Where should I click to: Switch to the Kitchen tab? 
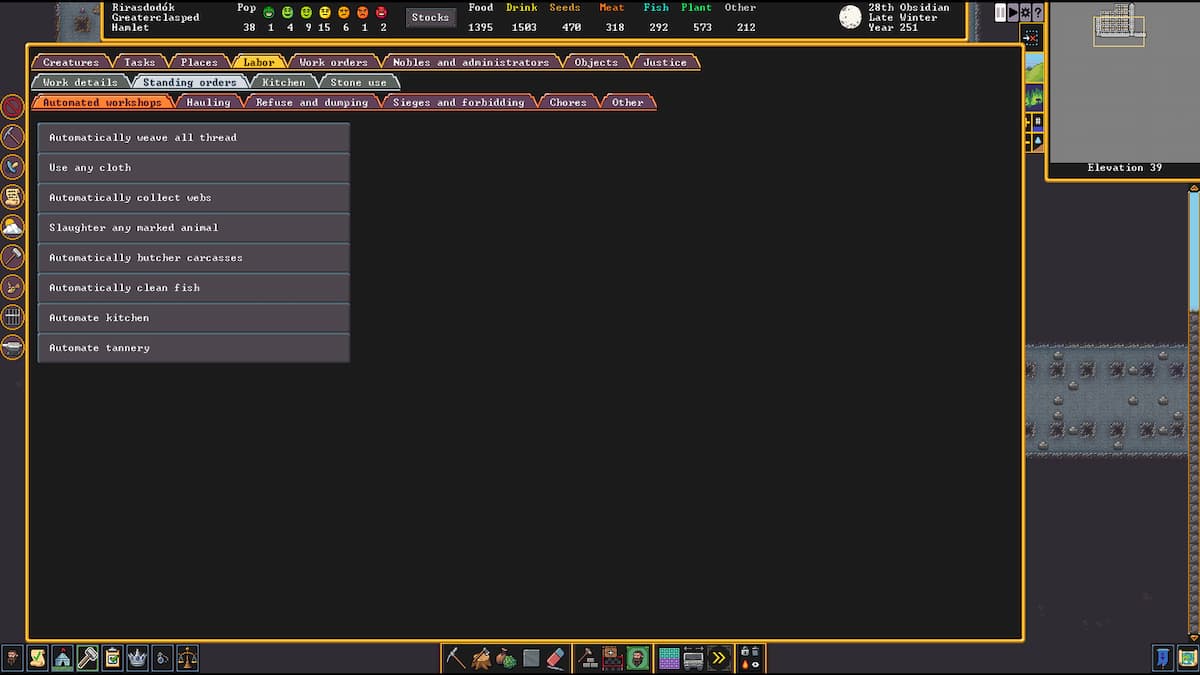[x=283, y=82]
